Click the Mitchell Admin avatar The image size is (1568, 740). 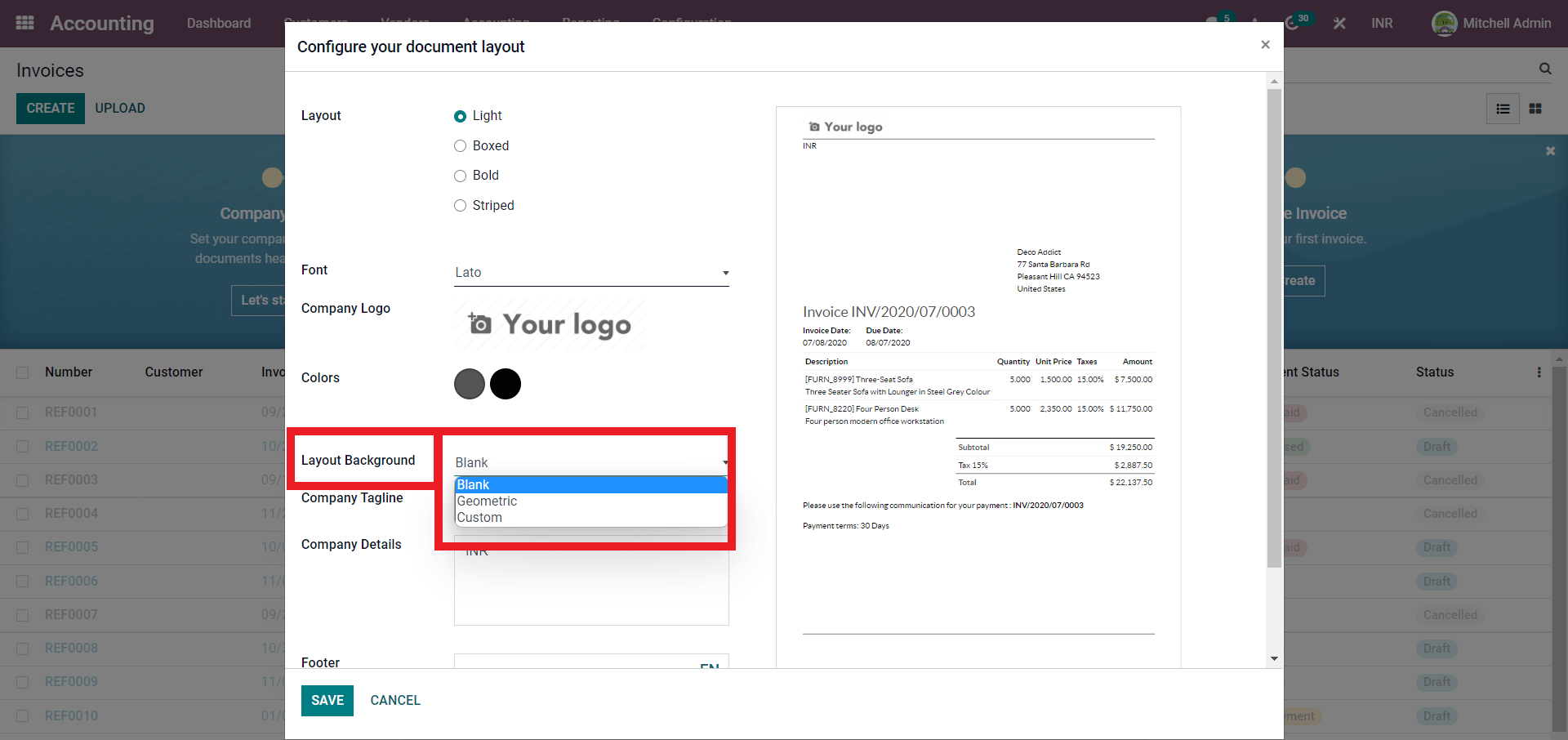[x=1444, y=24]
